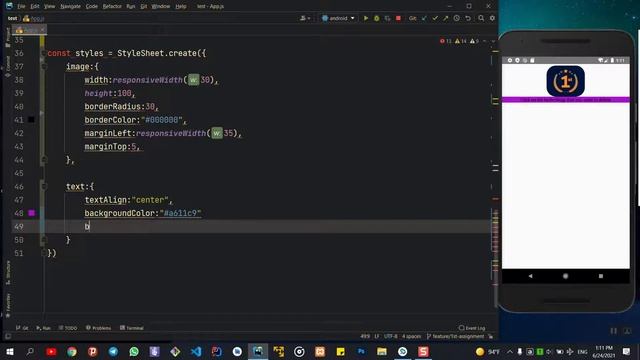
Task: Open Visual Studio Code from the taskbar
Action: click(196, 351)
